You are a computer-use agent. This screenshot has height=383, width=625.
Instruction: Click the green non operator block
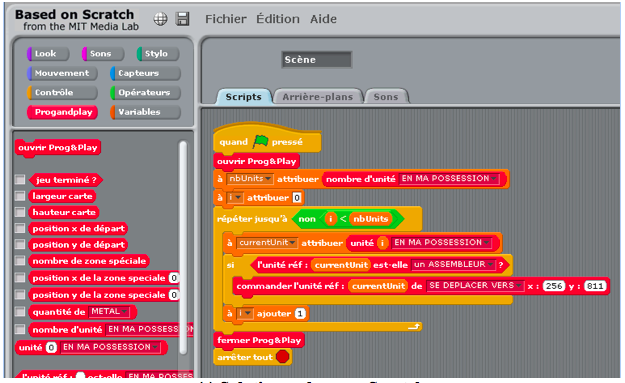pos(307,219)
